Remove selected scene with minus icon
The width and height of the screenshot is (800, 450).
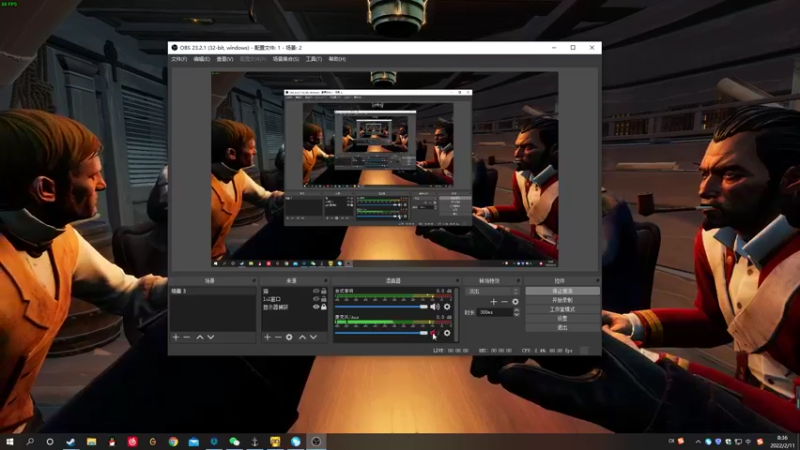[x=187, y=337]
